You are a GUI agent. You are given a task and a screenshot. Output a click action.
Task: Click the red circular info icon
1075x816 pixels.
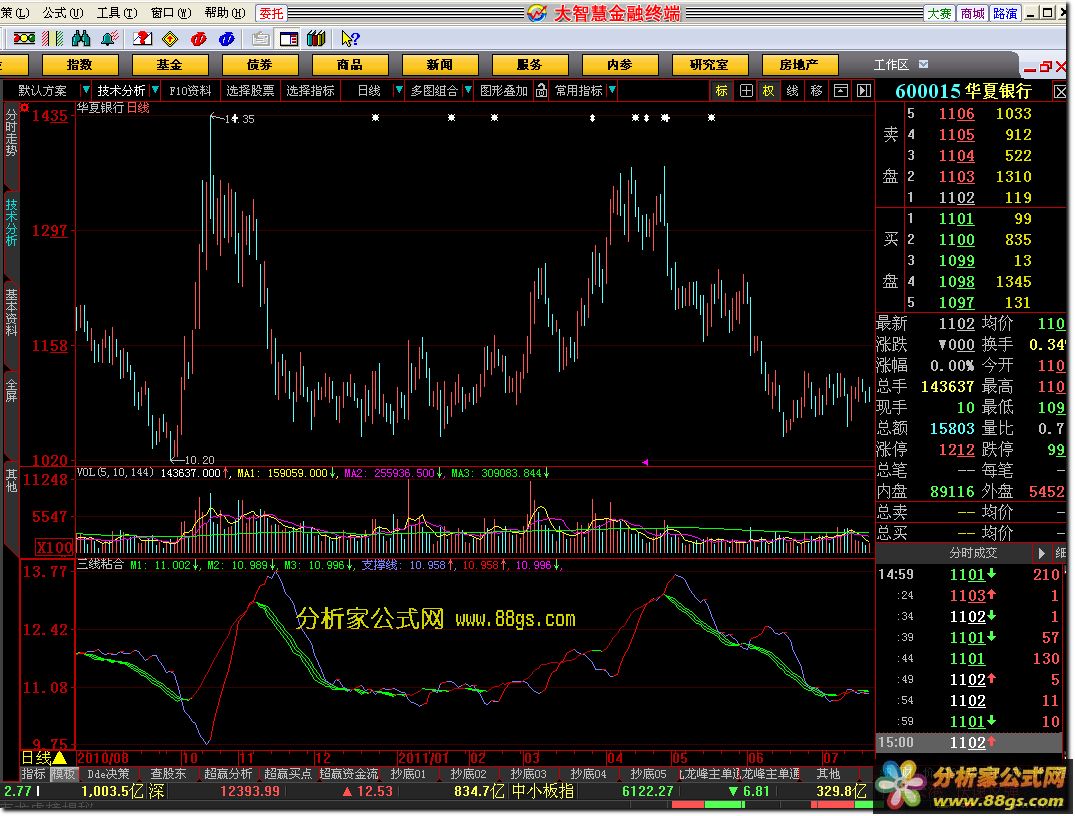199,38
